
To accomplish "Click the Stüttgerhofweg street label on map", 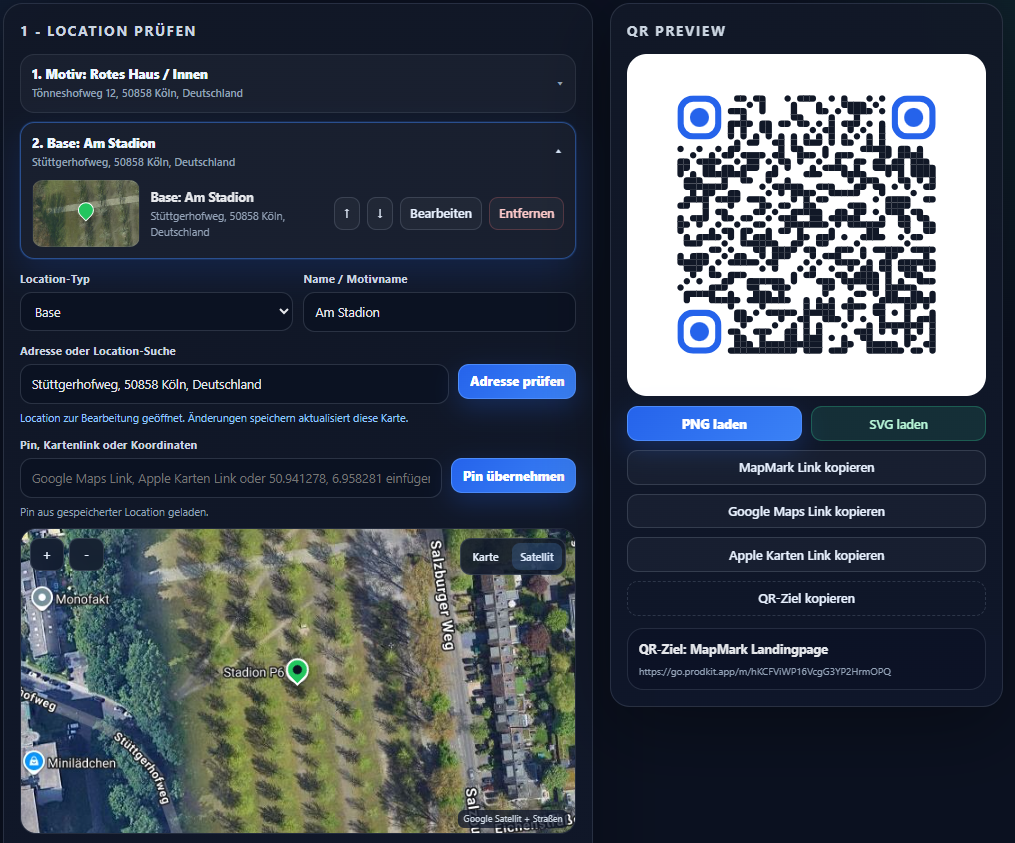I will 142,768.
